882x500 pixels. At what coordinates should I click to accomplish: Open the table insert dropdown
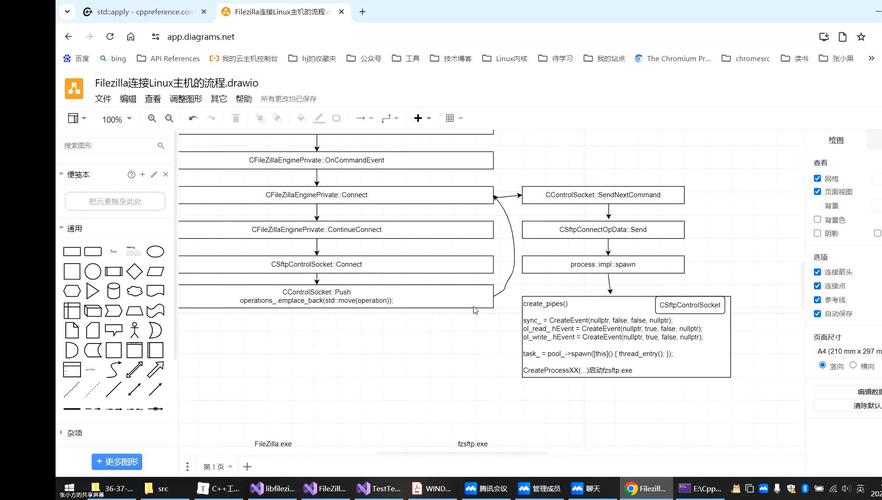coord(453,118)
